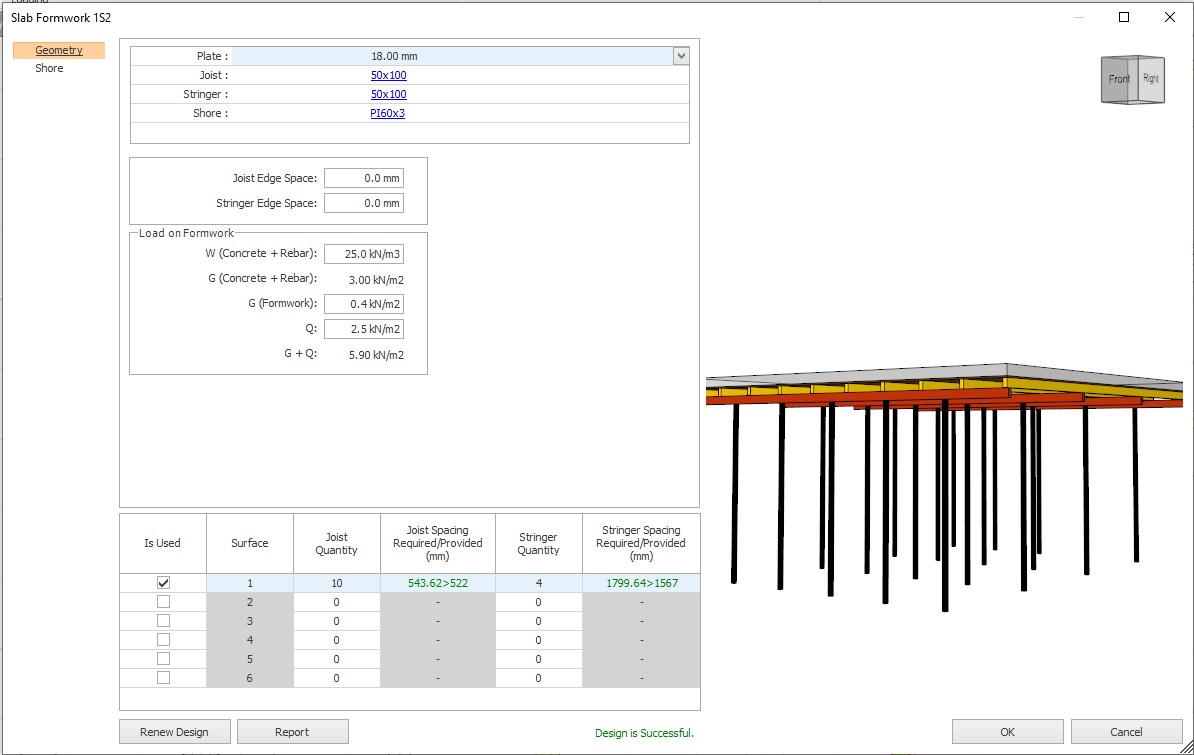Maximize the Slab Formwork window
Screen dimensions: 1194x755
click(1124, 17)
